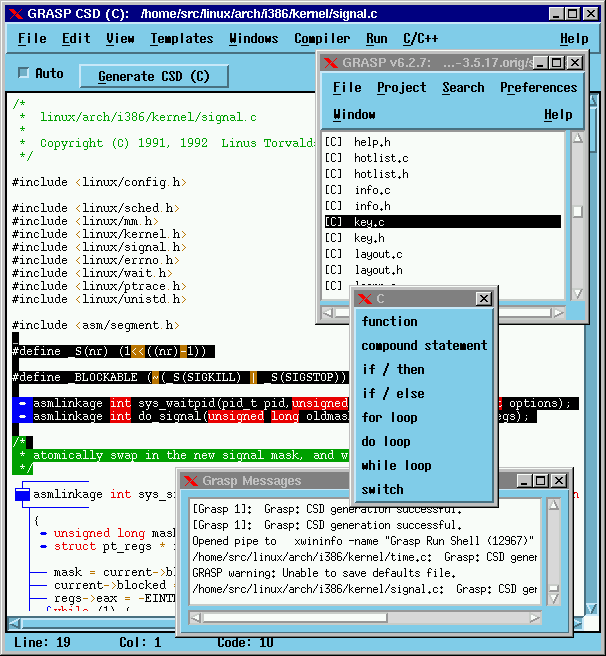This screenshot has width=606, height=656.
Task: Select layout.h in the file list
Action: (443, 270)
